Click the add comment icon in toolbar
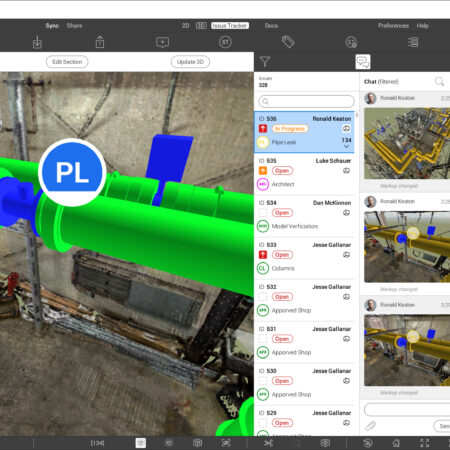450x450 pixels. click(x=162, y=42)
